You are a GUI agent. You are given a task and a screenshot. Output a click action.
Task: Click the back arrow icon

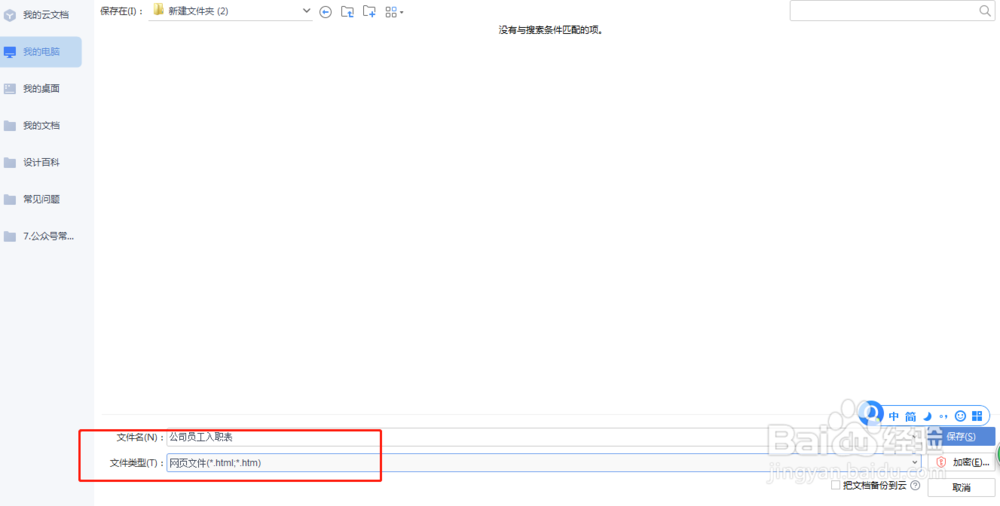325,12
